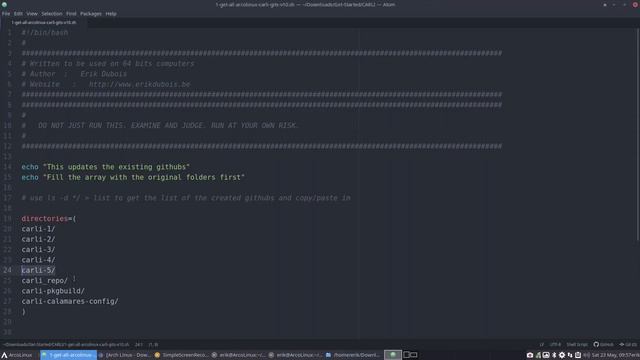Click the line 'carli-2/'
640x360 pixels.
(x=38, y=239)
